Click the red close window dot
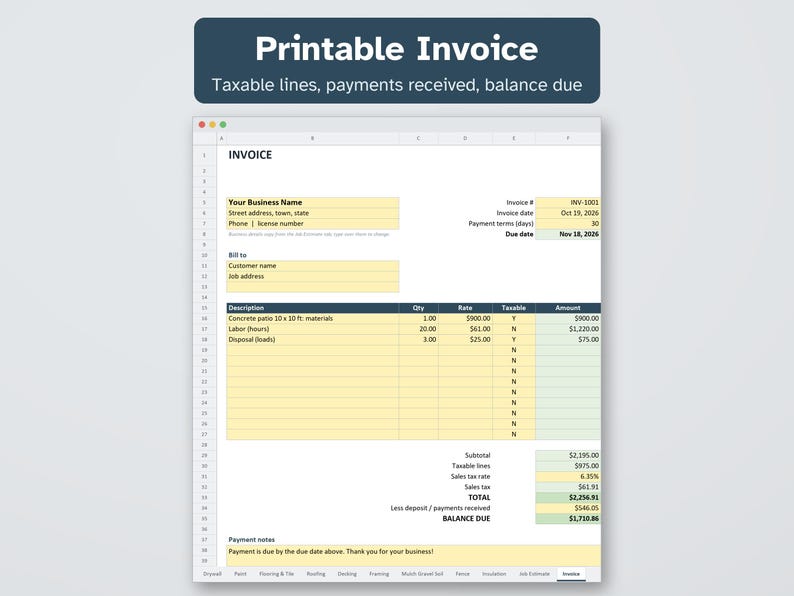794x596 pixels. point(202,125)
